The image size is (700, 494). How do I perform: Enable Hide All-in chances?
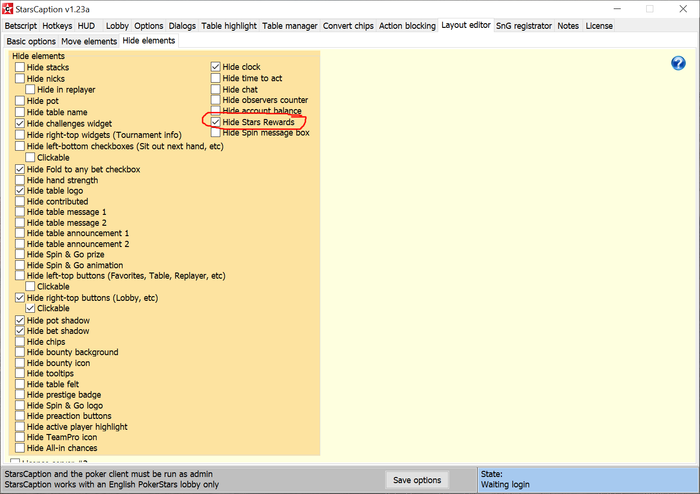pos(20,448)
